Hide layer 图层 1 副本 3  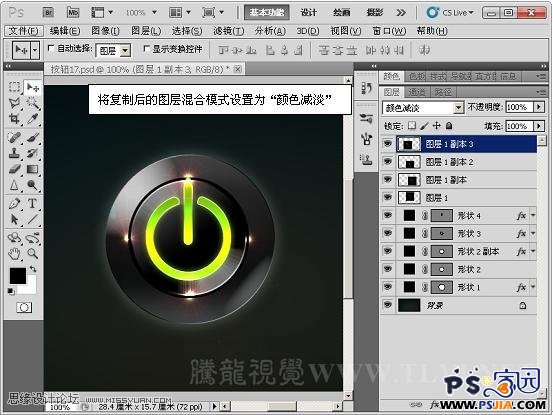pos(388,144)
